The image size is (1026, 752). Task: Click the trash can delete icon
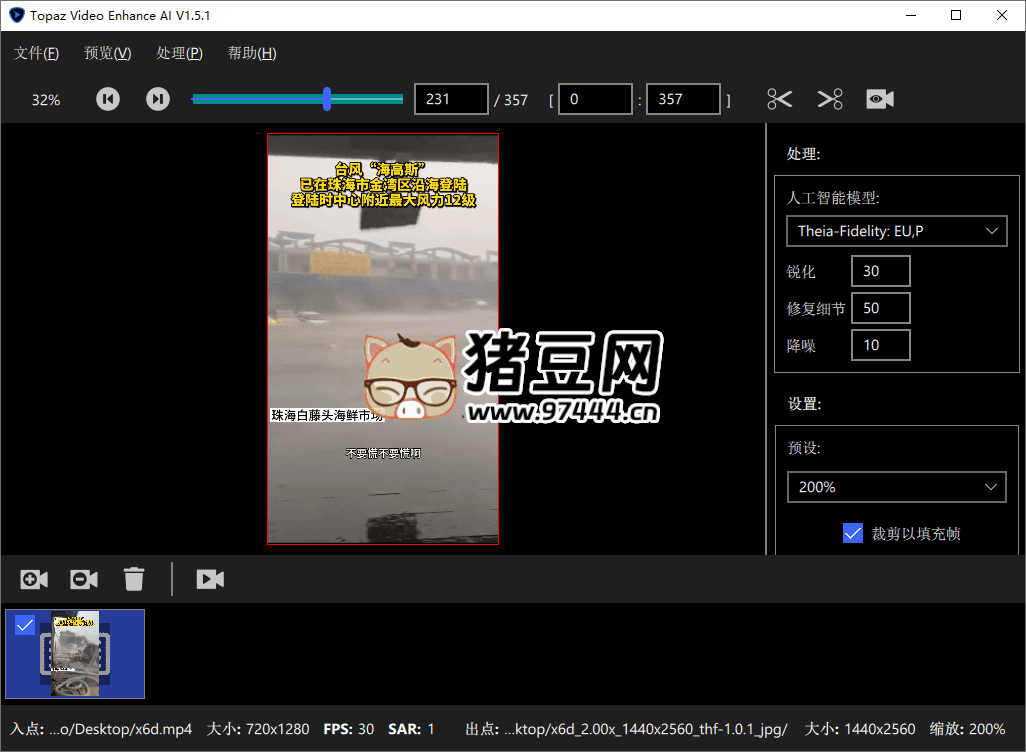tap(134, 579)
